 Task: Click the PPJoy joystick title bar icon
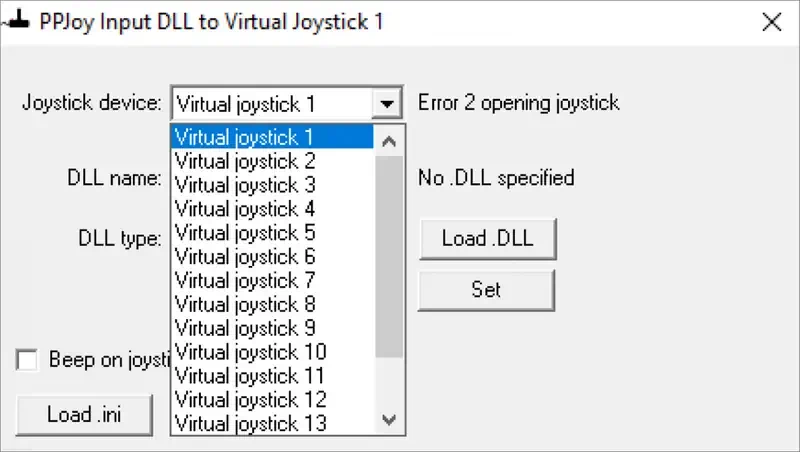[18, 21]
